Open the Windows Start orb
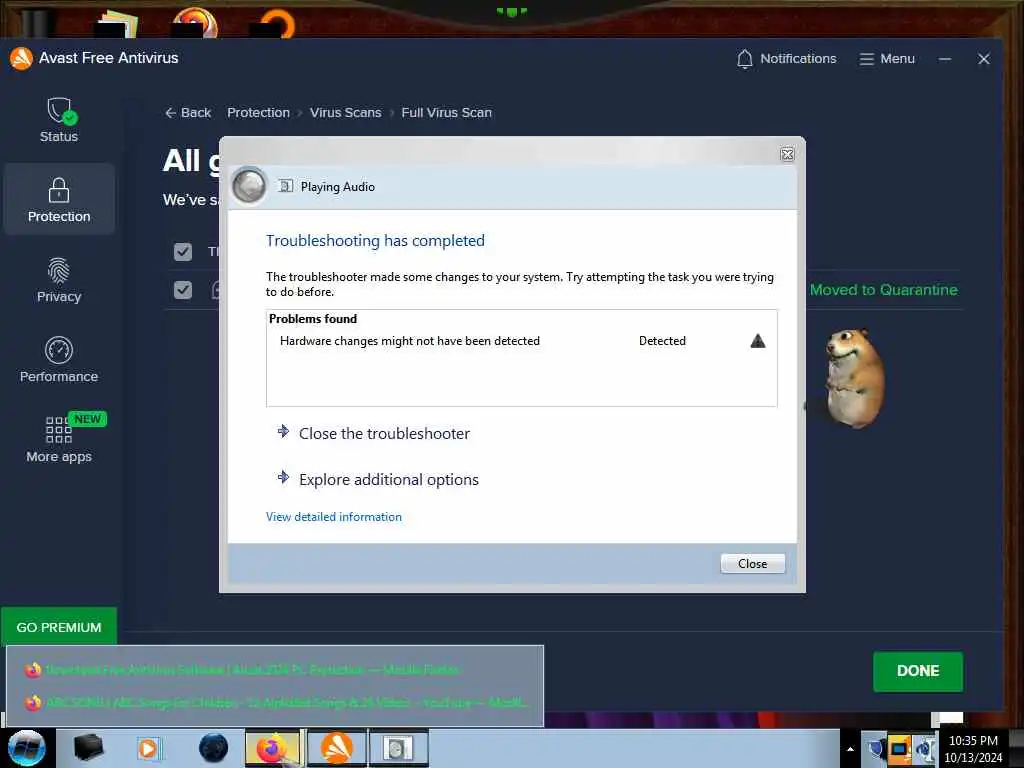Screen dimensions: 1024x768 coord(27,748)
